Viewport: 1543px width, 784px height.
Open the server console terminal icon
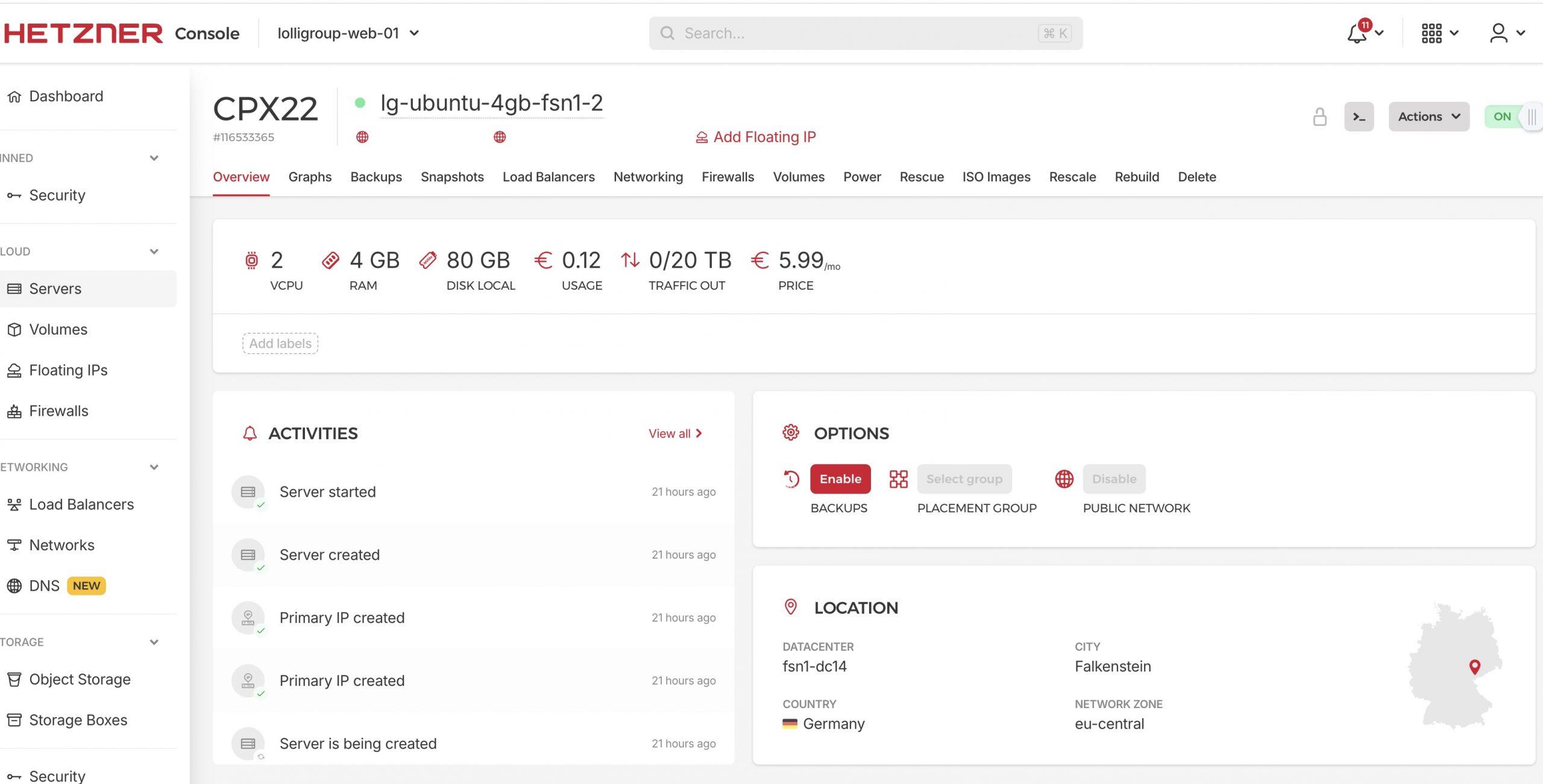click(1359, 117)
